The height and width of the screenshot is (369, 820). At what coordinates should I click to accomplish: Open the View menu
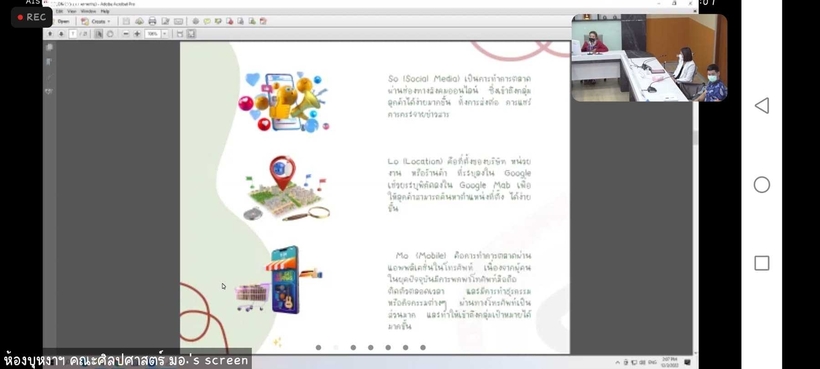[x=71, y=11]
